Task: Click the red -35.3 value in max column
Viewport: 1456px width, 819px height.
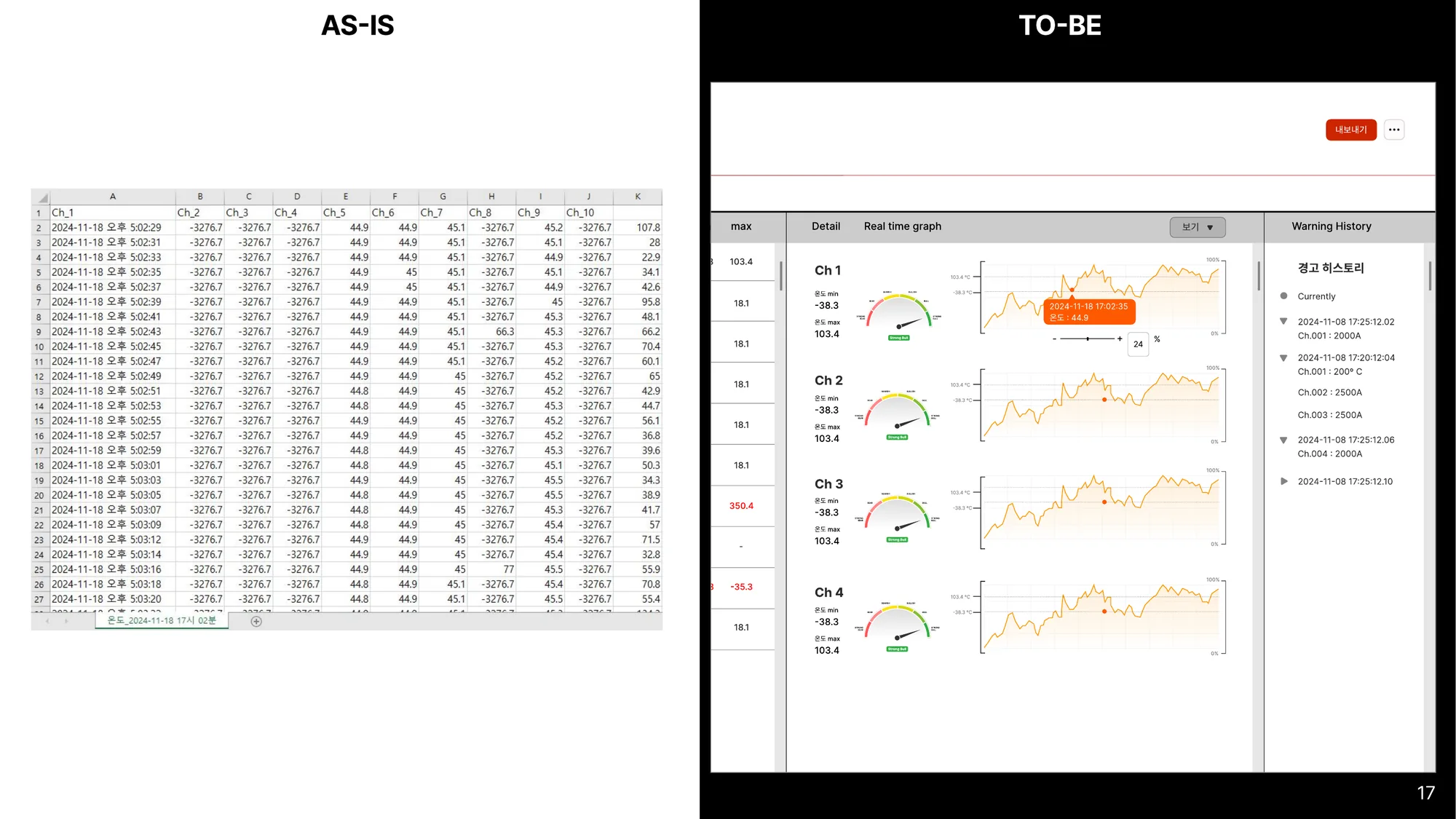Action: tap(741, 587)
